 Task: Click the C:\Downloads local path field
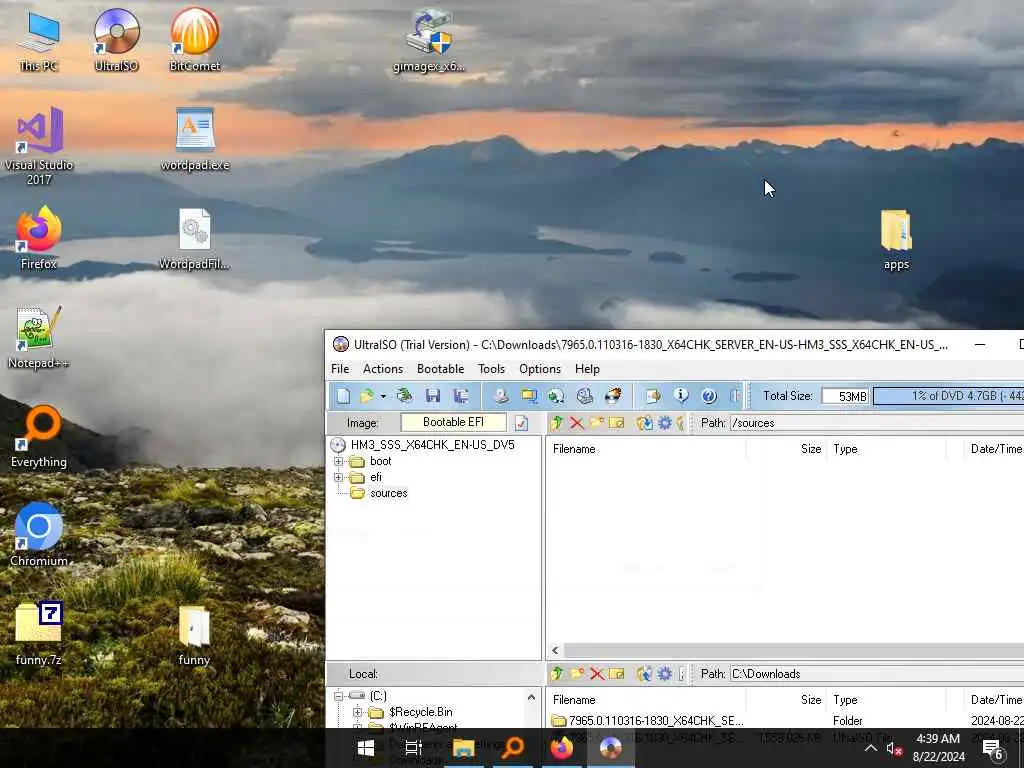tap(876, 673)
